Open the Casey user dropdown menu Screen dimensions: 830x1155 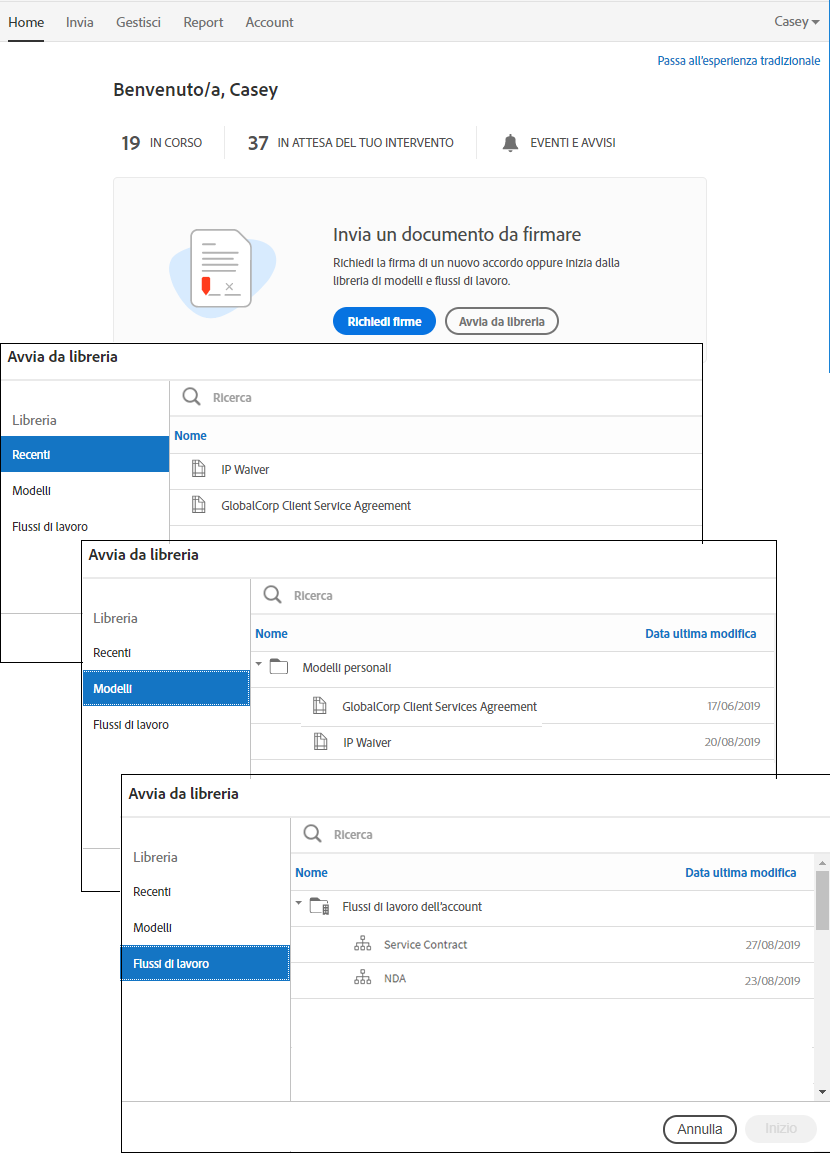coord(796,22)
